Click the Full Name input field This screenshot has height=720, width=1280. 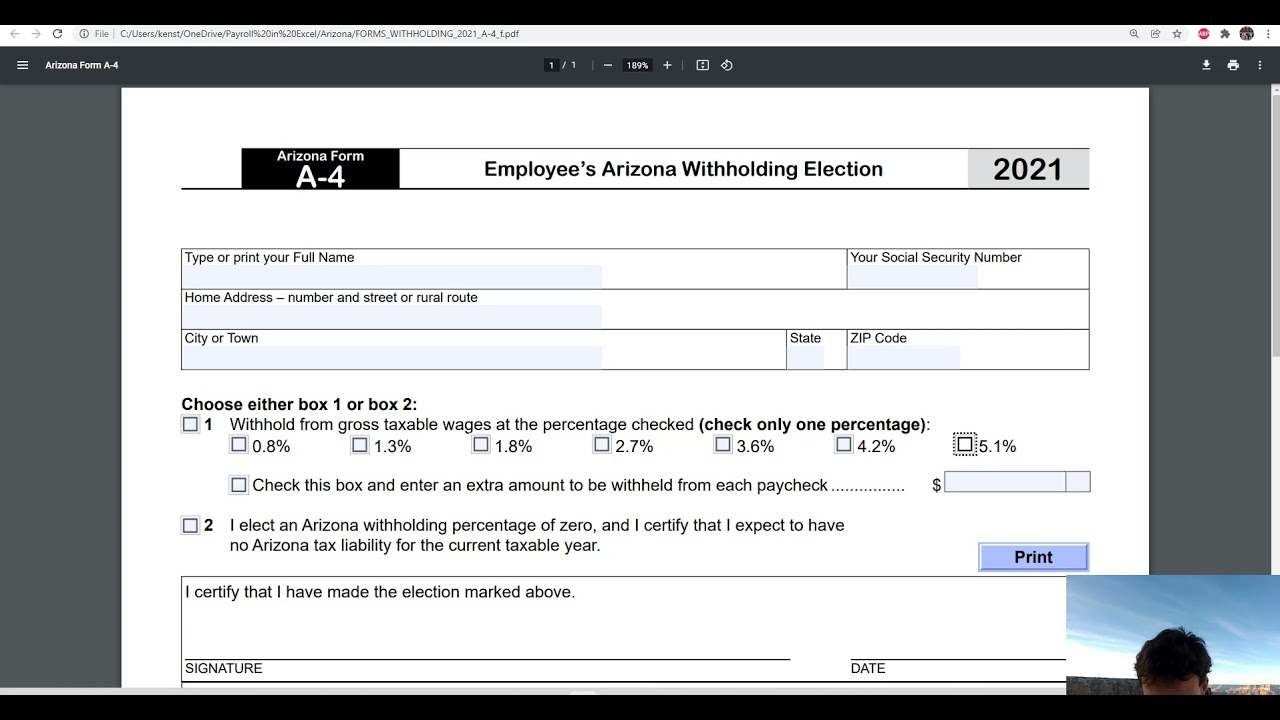click(x=392, y=276)
